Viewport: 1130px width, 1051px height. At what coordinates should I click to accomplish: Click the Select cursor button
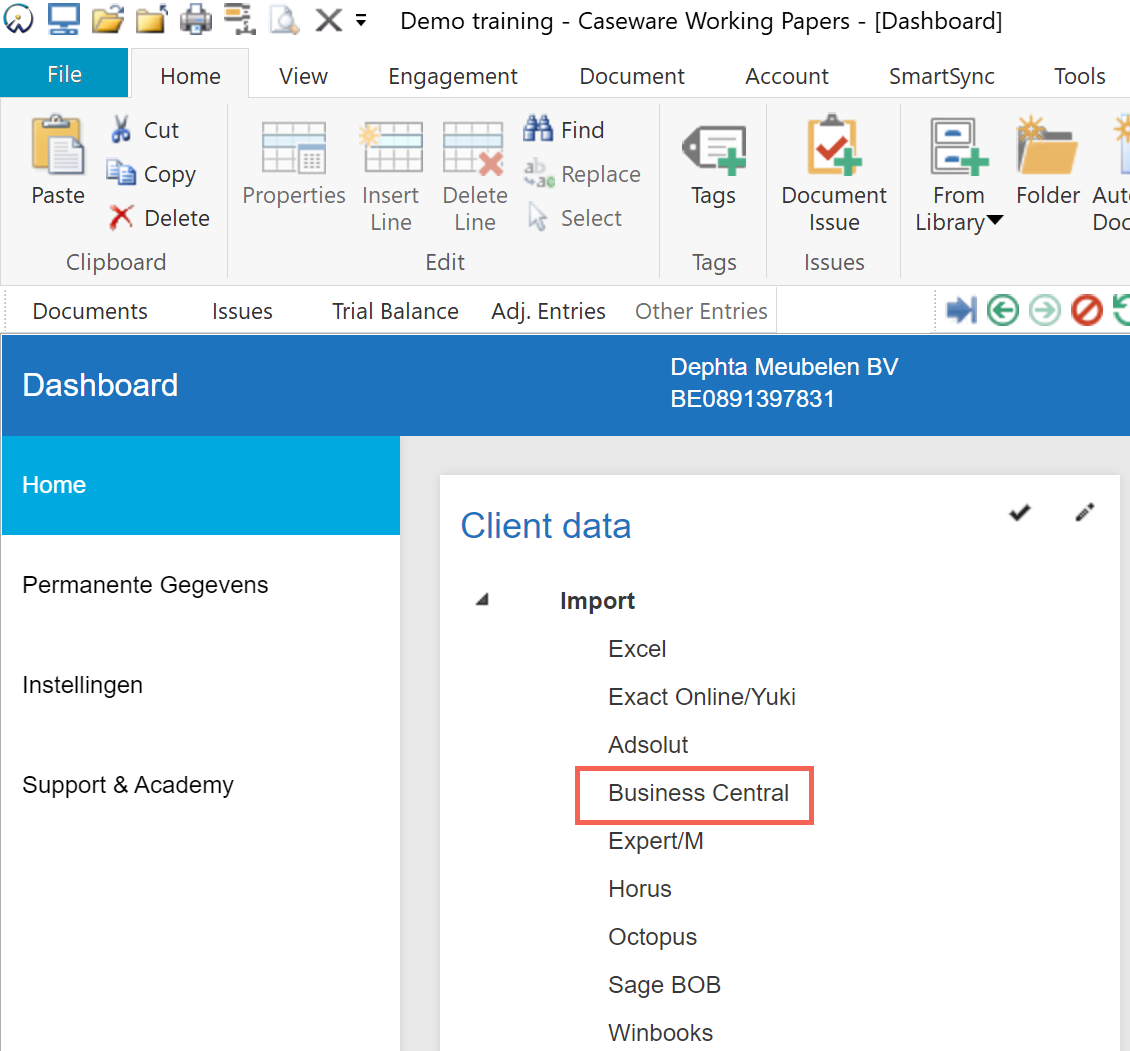574,218
